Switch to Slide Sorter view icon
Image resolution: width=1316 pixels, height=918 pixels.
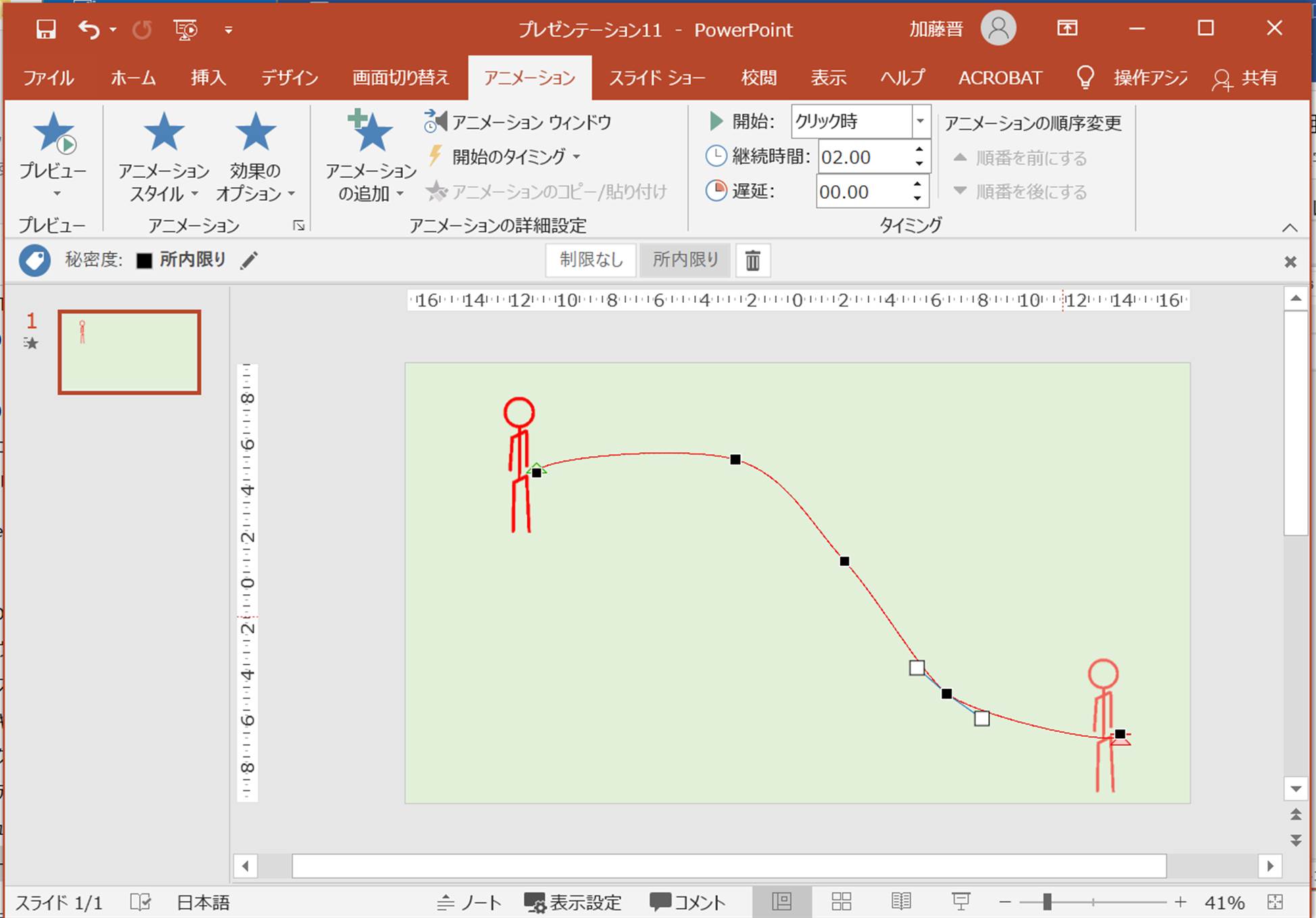point(842,901)
